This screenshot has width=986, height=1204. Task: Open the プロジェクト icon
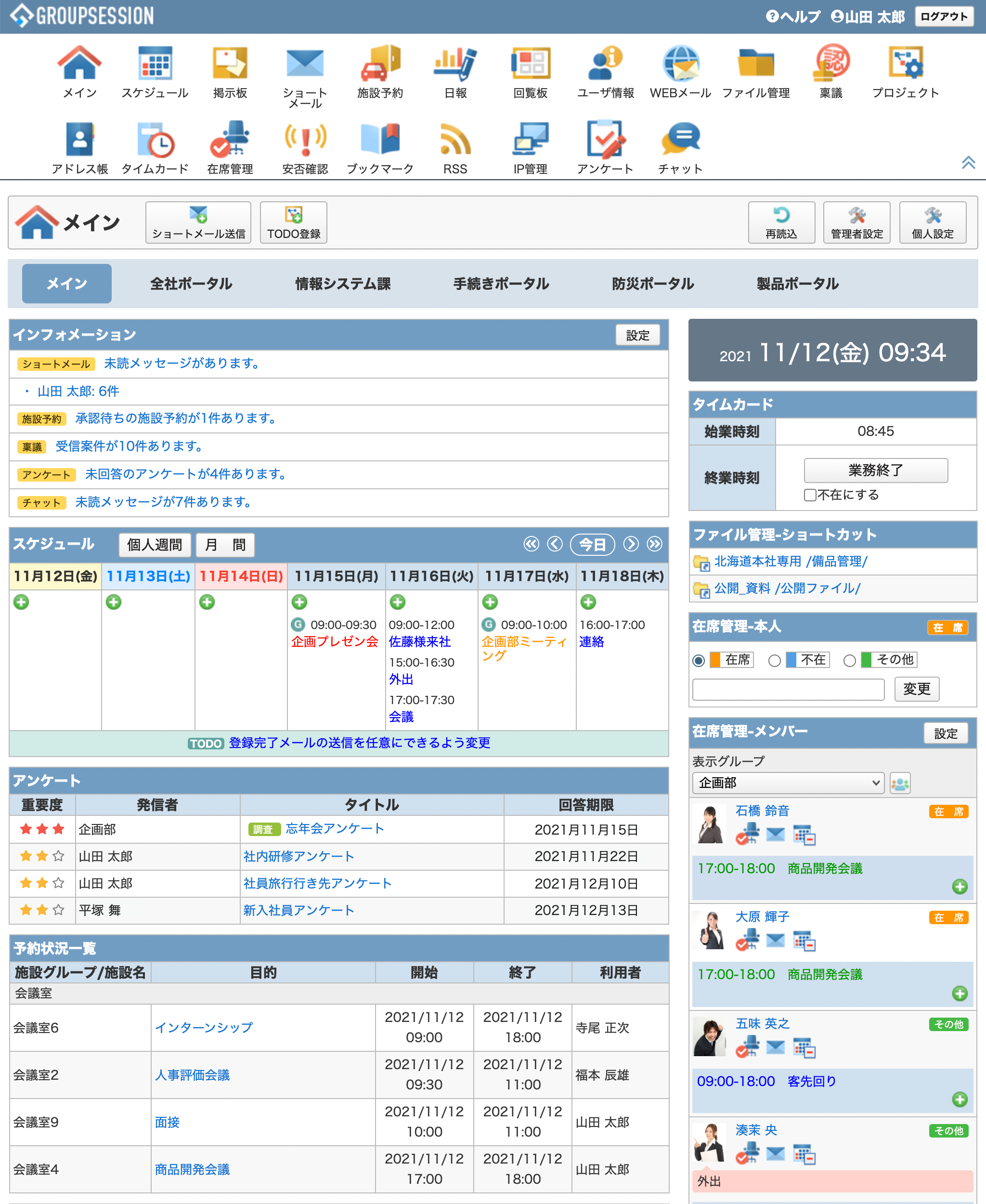(x=906, y=63)
